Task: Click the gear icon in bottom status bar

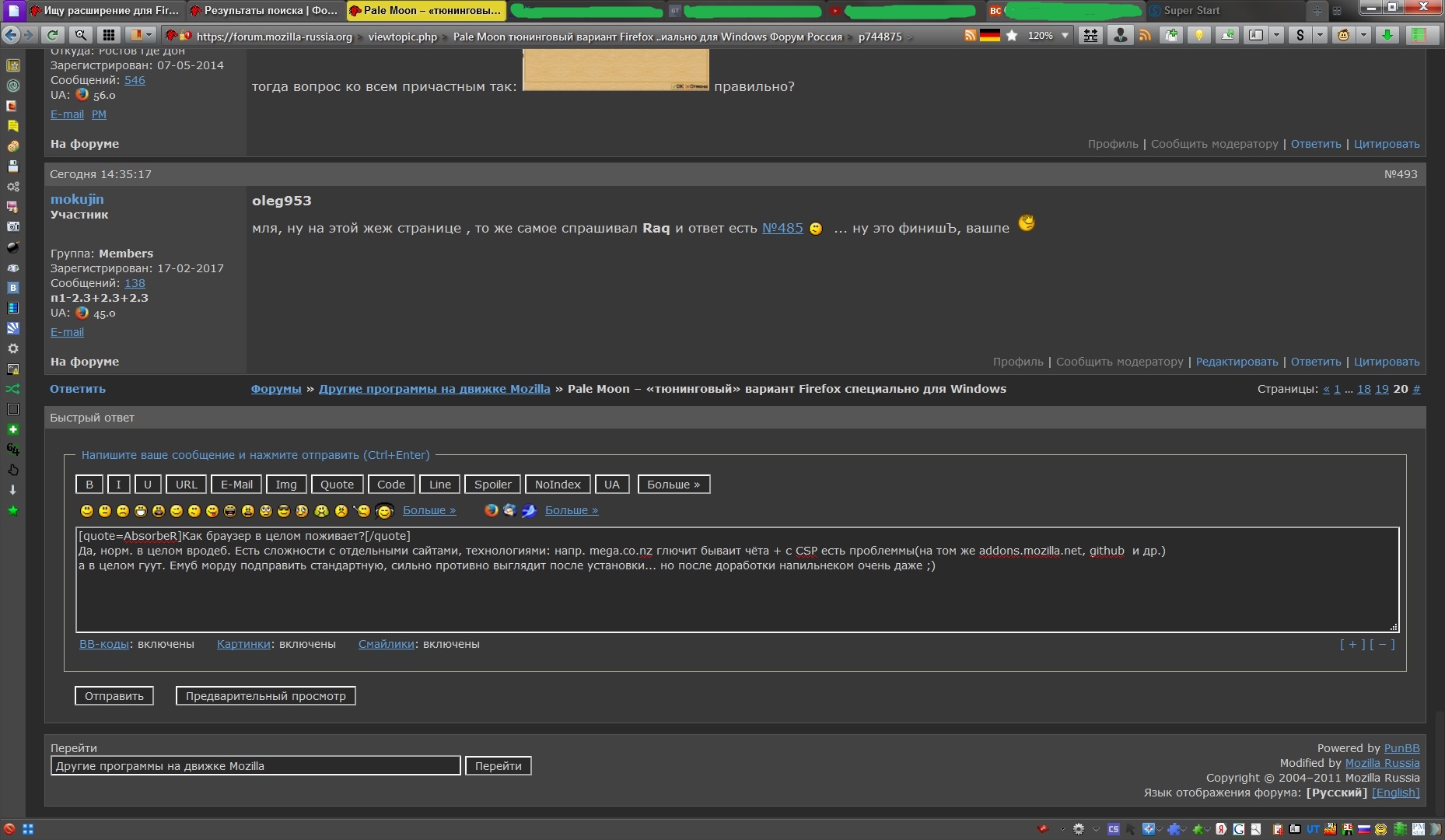Action: coord(1079,829)
